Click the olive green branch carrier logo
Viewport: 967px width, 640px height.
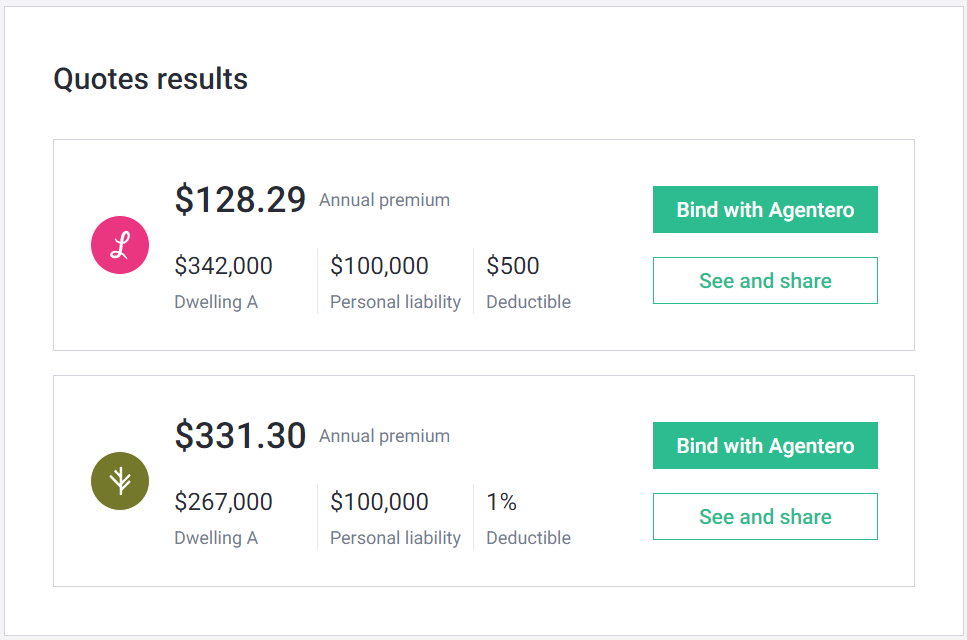click(120, 481)
